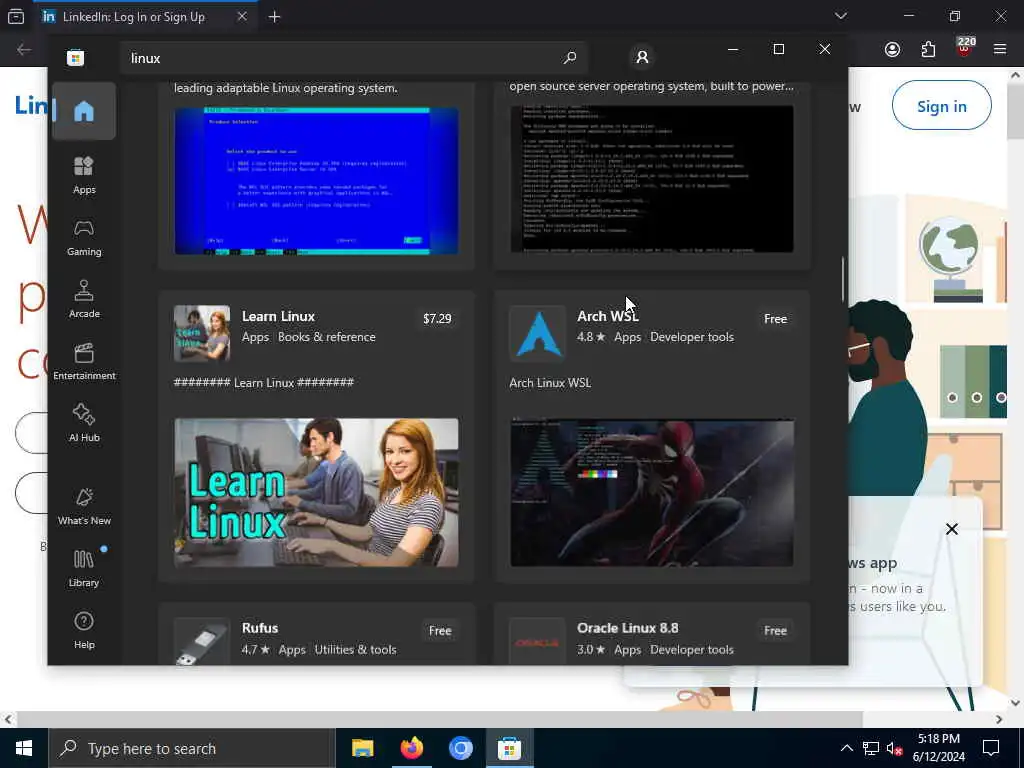Click Developer tools under Arch WSL
1024x768 pixels.
pos(692,337)
